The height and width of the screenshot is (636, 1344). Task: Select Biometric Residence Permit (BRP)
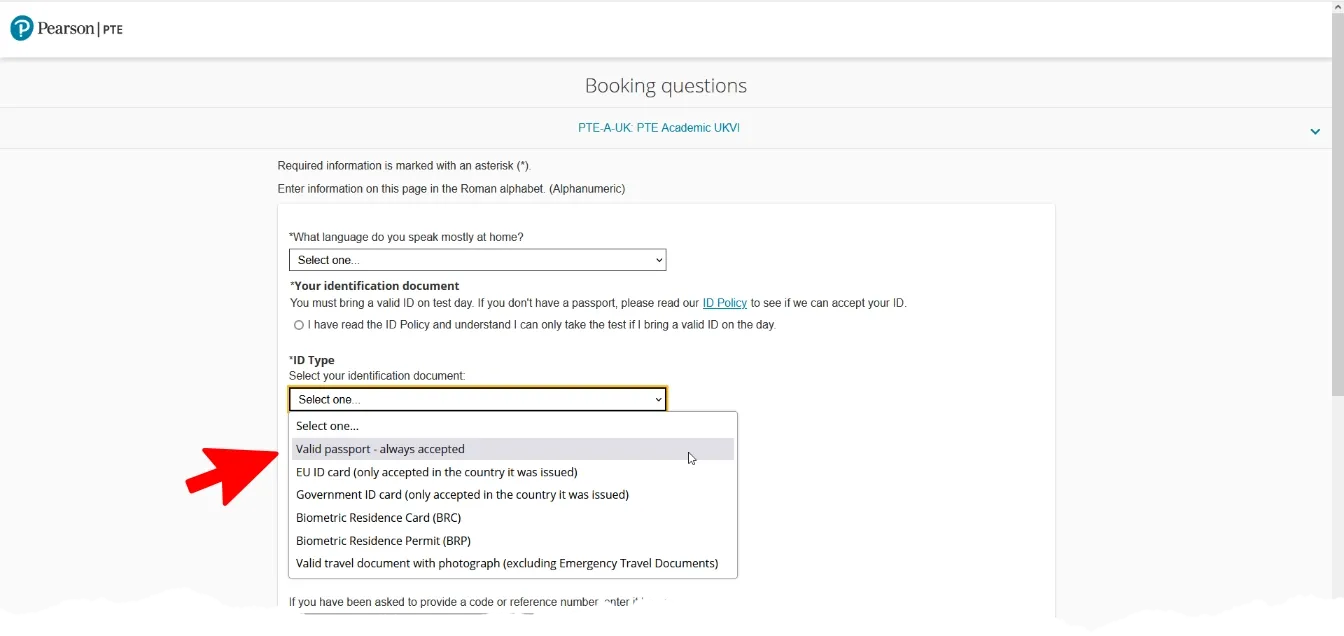point(383,541)
